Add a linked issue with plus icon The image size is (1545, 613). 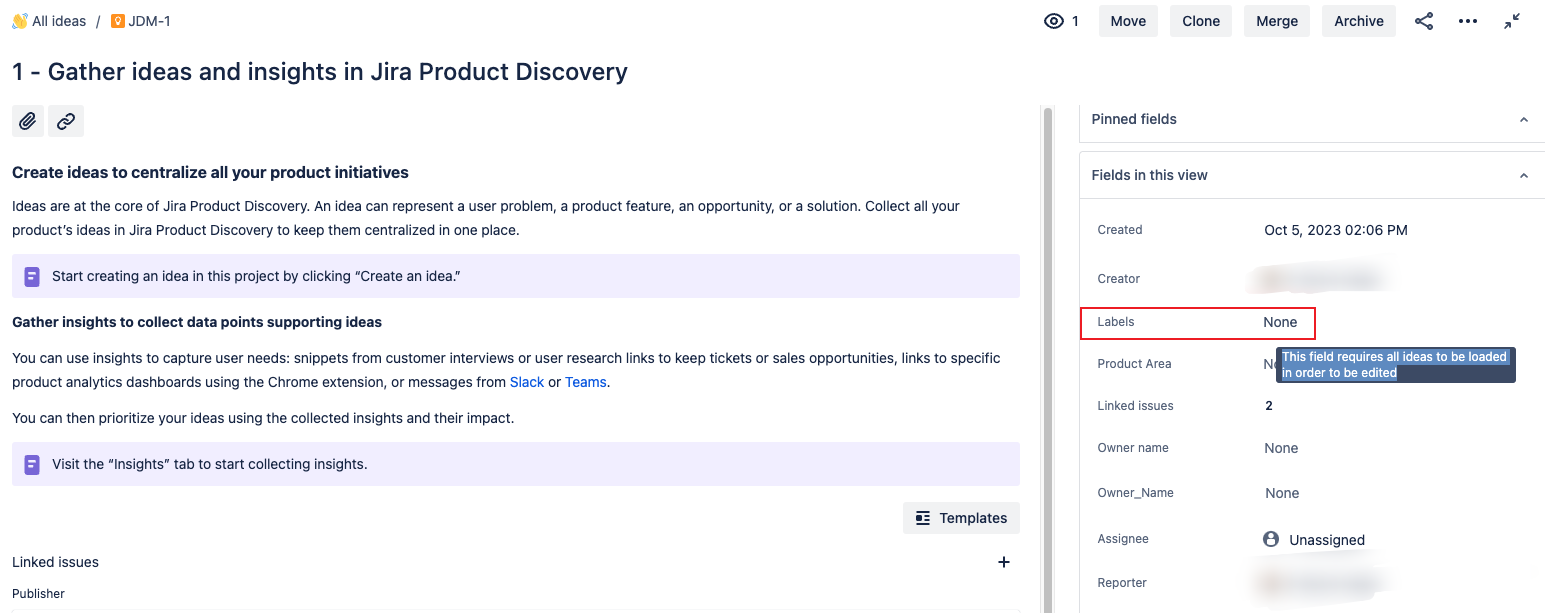point(1004,562)
